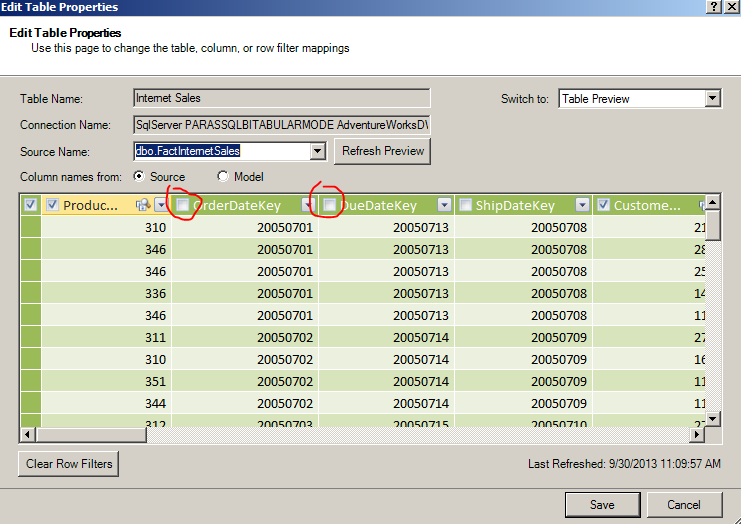Click the Column names from label
Screen dimensions: 741x524
70,177
